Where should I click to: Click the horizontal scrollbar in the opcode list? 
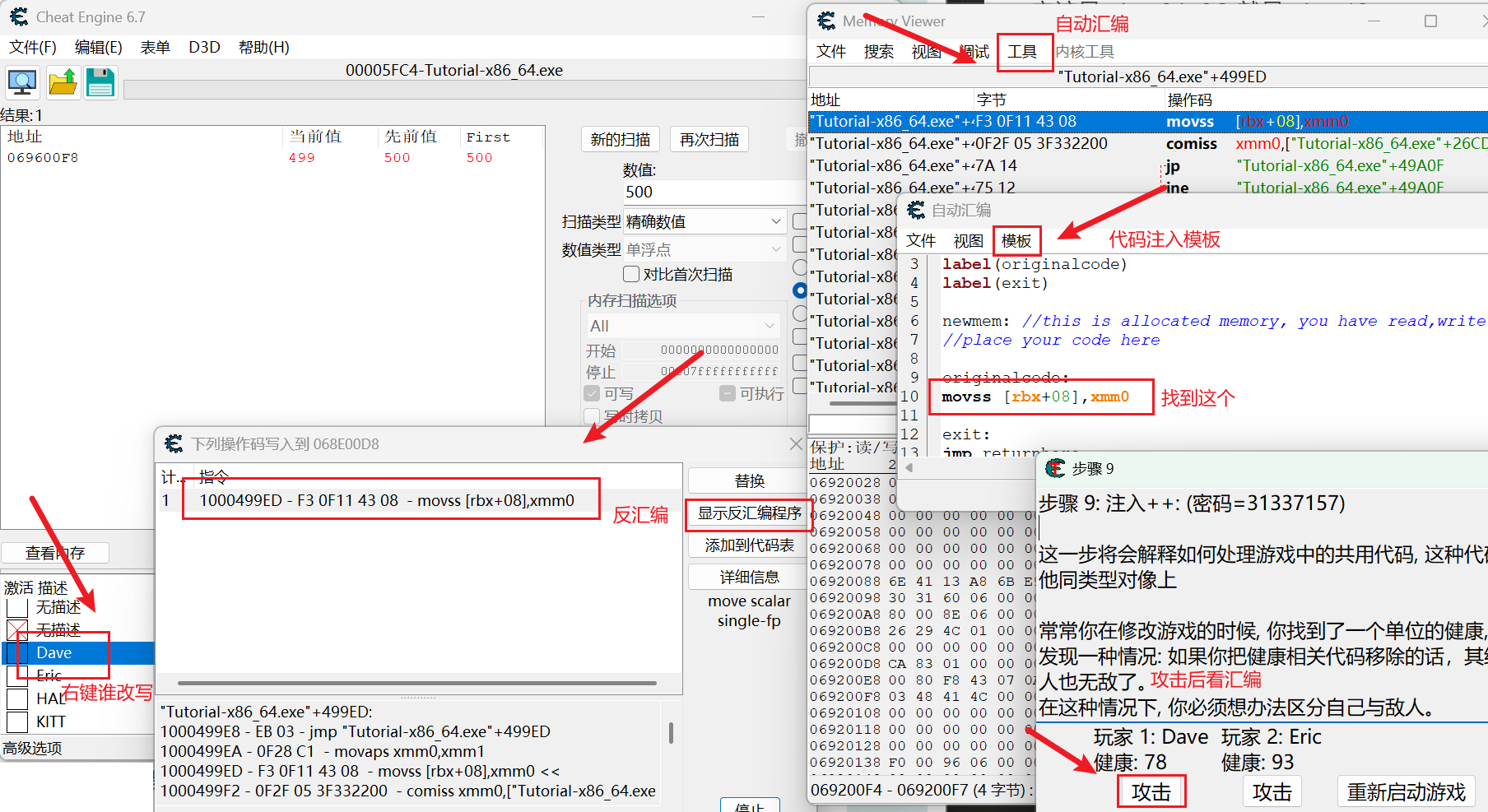tap(416, 683)
